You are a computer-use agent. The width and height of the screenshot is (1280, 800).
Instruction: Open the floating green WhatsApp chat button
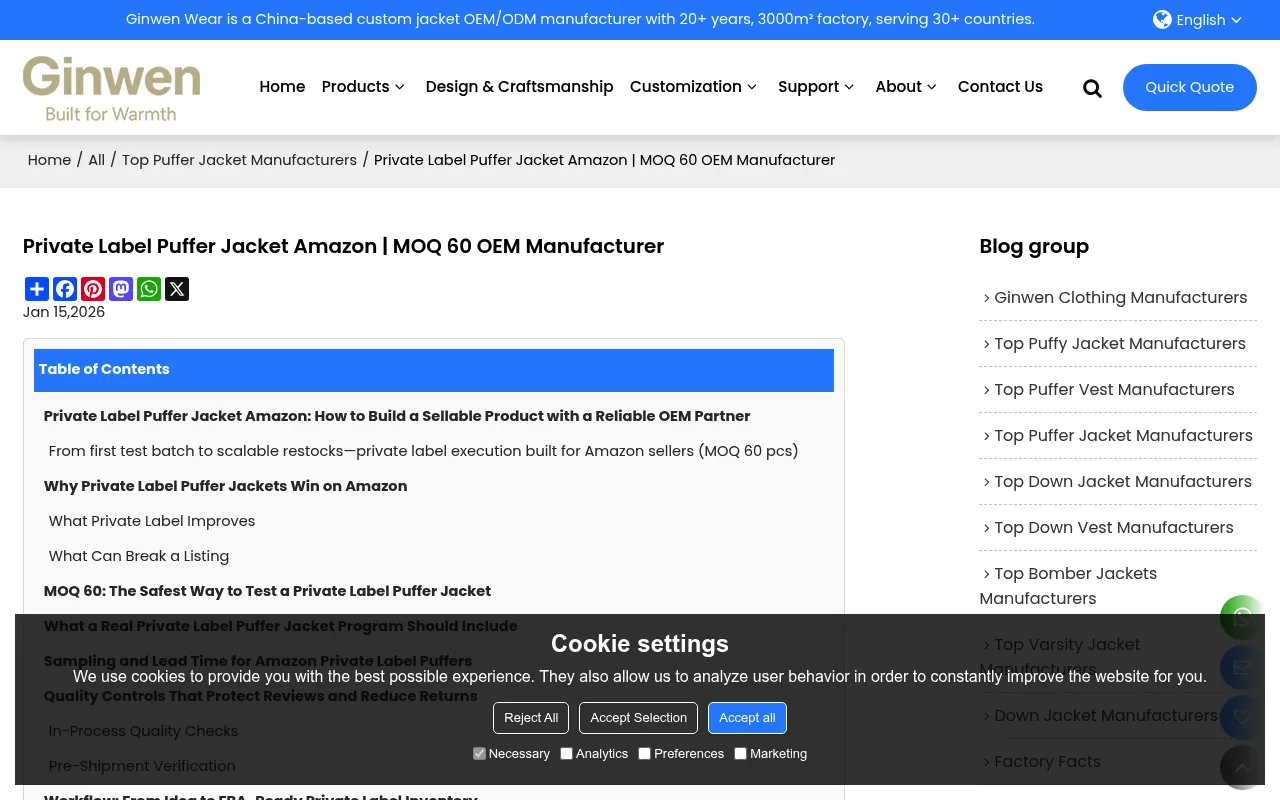1242,617
